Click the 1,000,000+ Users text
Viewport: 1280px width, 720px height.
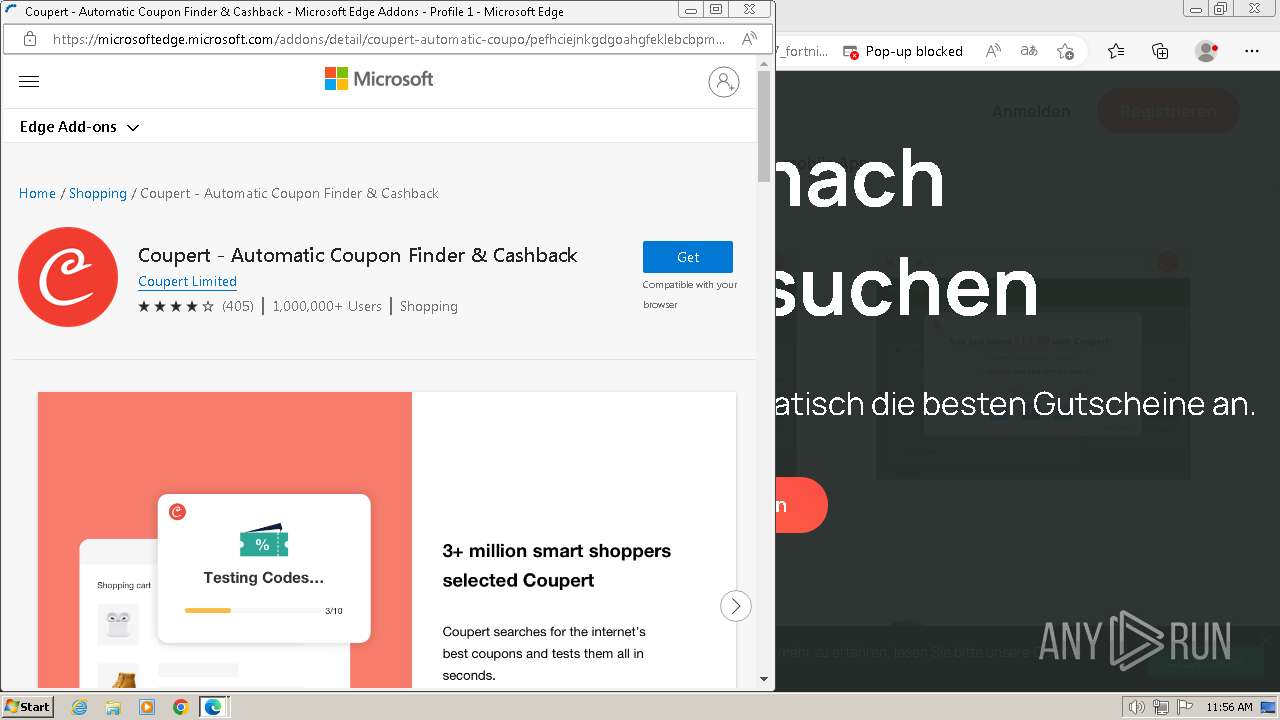click(327, 307)
